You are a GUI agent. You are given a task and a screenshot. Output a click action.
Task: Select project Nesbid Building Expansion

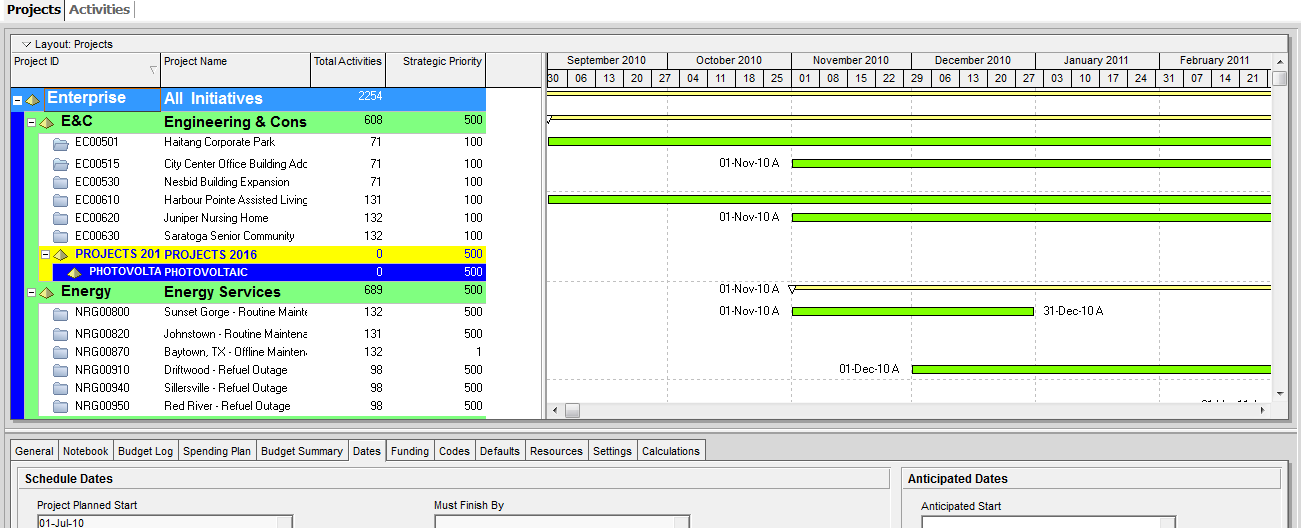click(227, 182)
